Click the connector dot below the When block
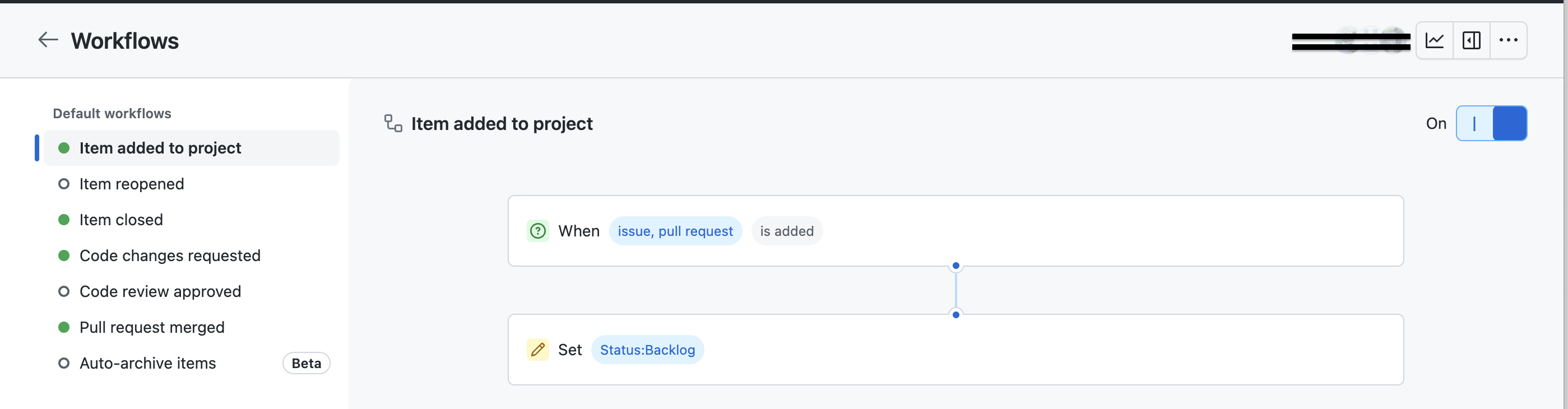This screenshot has width=1568, height=409. (955, 266)
